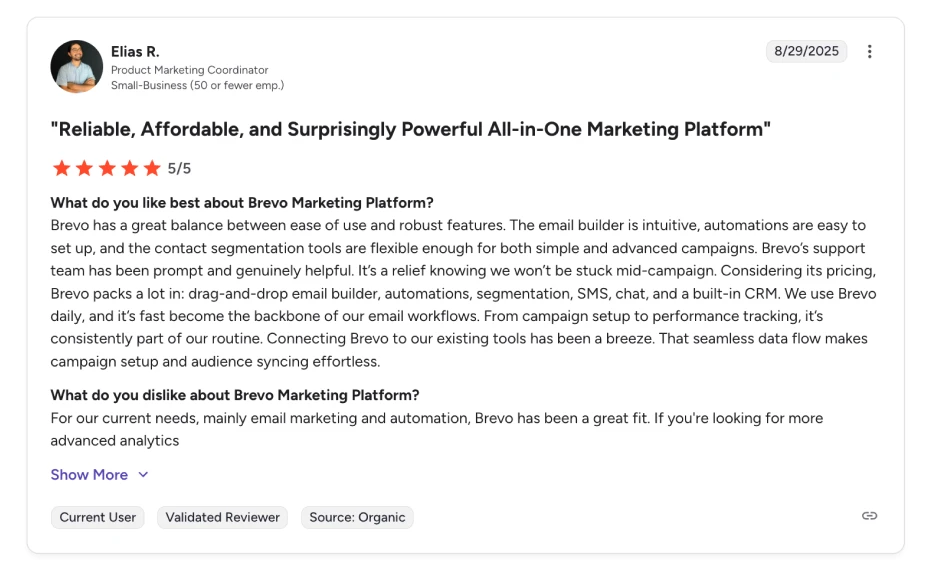Click the third rating star
This screenshot has height=570, width=932.
[107, 168]
